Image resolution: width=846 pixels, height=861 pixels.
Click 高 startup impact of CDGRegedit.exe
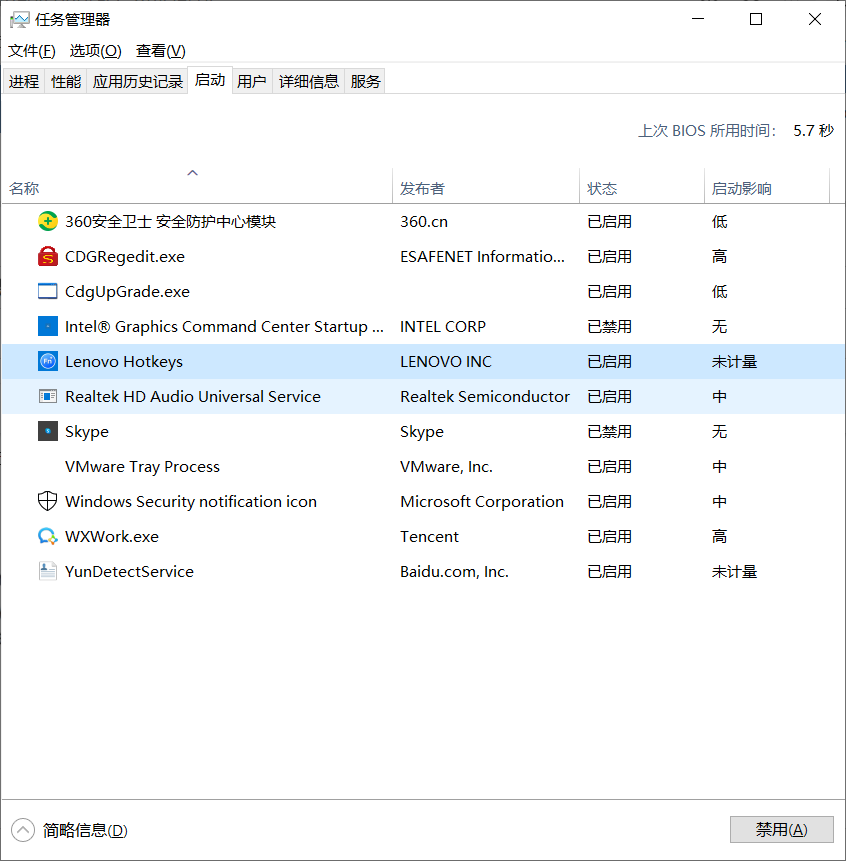click(x=719, y=256)
